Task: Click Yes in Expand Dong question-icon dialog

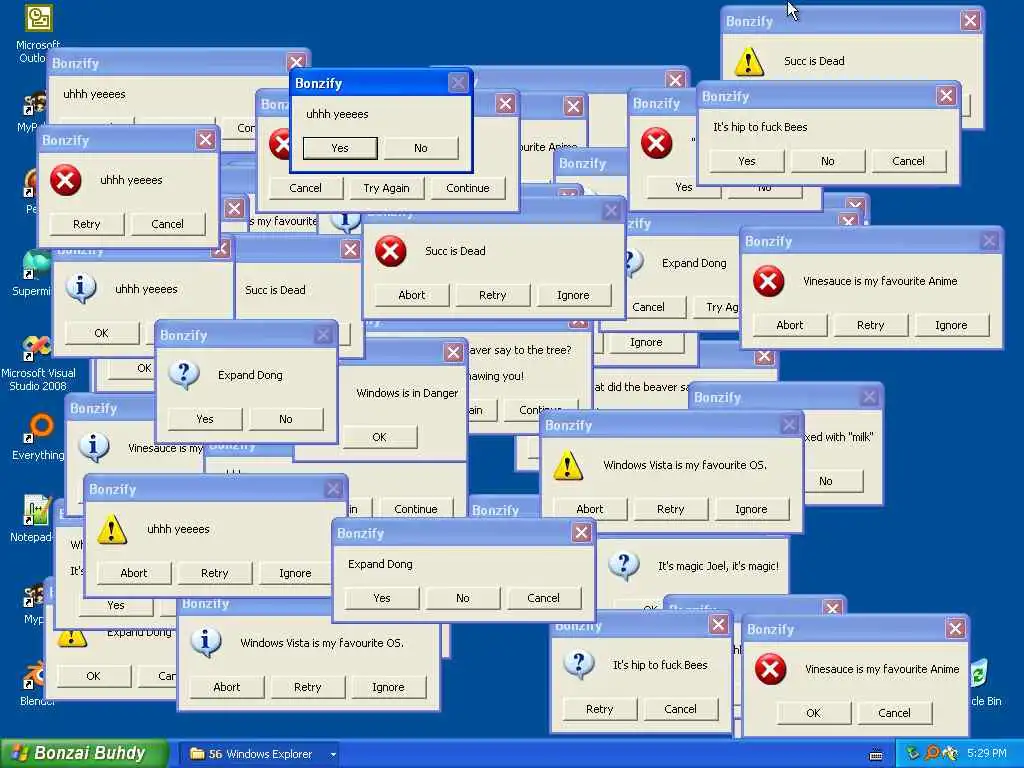Action: 205,419
